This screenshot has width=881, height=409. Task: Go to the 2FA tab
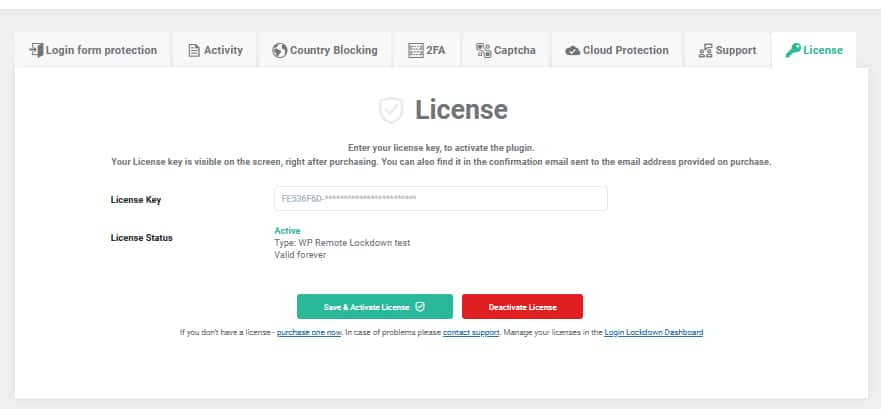pyautogui.click(x=427, y=50)
